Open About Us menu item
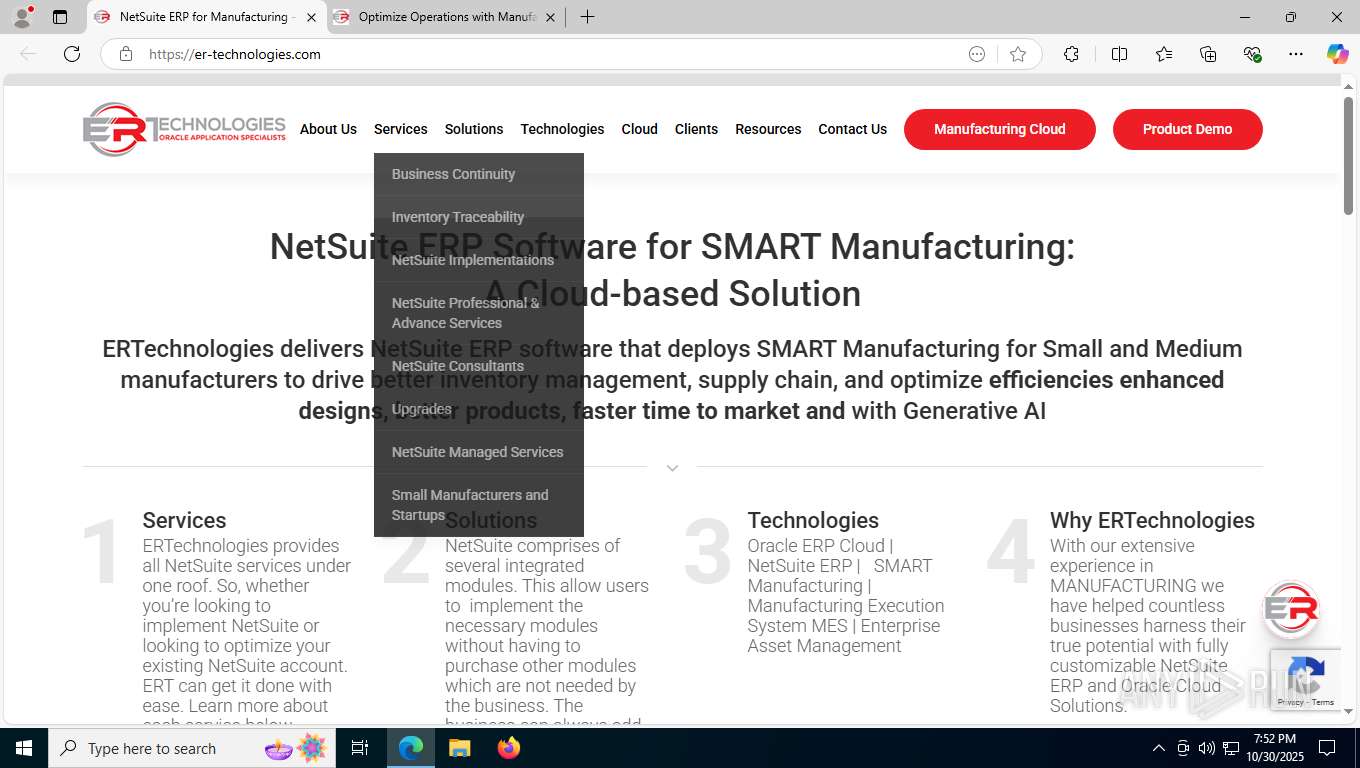Screen dimensions: 1360x768 click(x=328, y=129)
